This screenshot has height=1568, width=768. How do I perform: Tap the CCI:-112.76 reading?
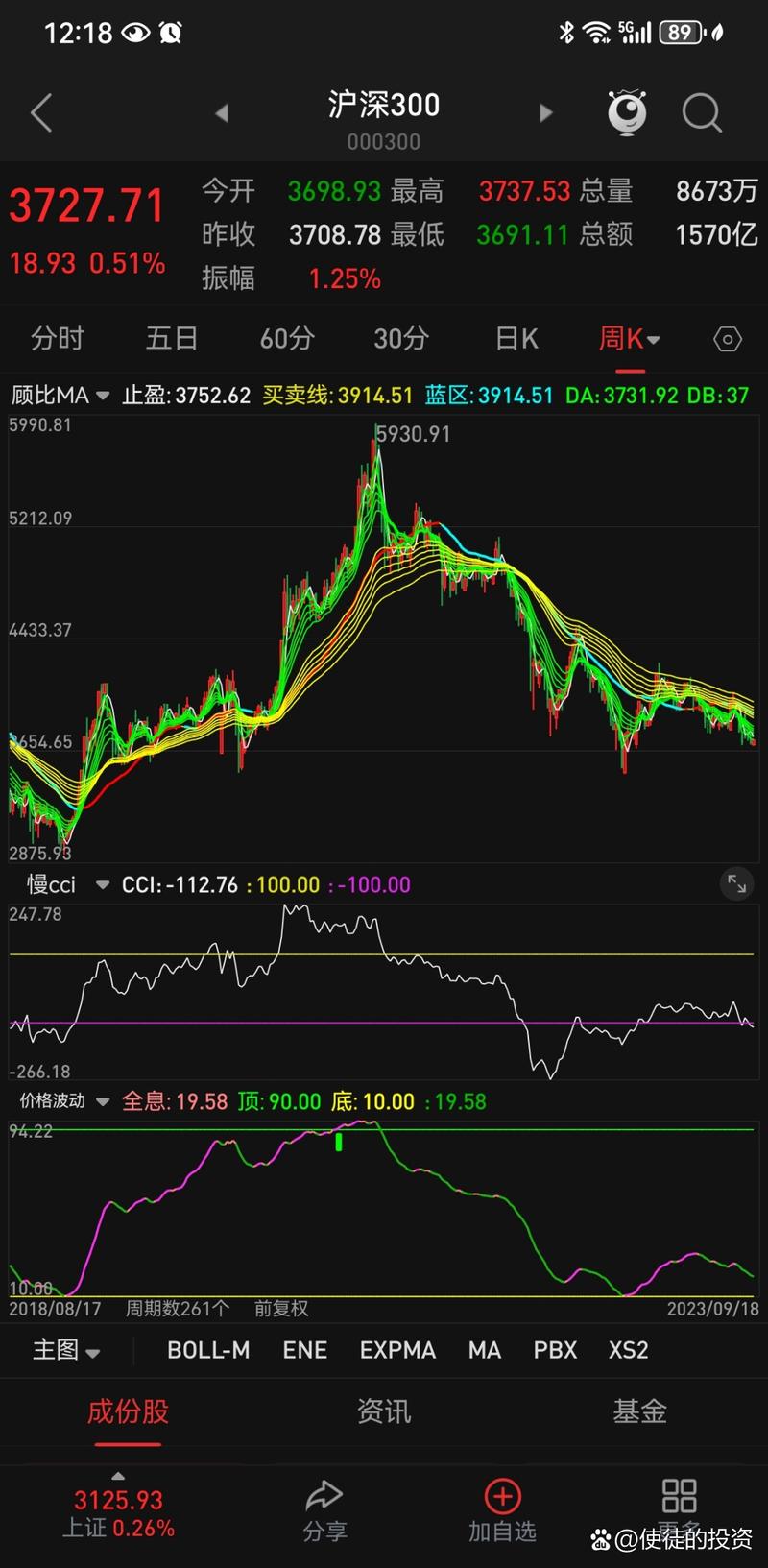[180, 885]
